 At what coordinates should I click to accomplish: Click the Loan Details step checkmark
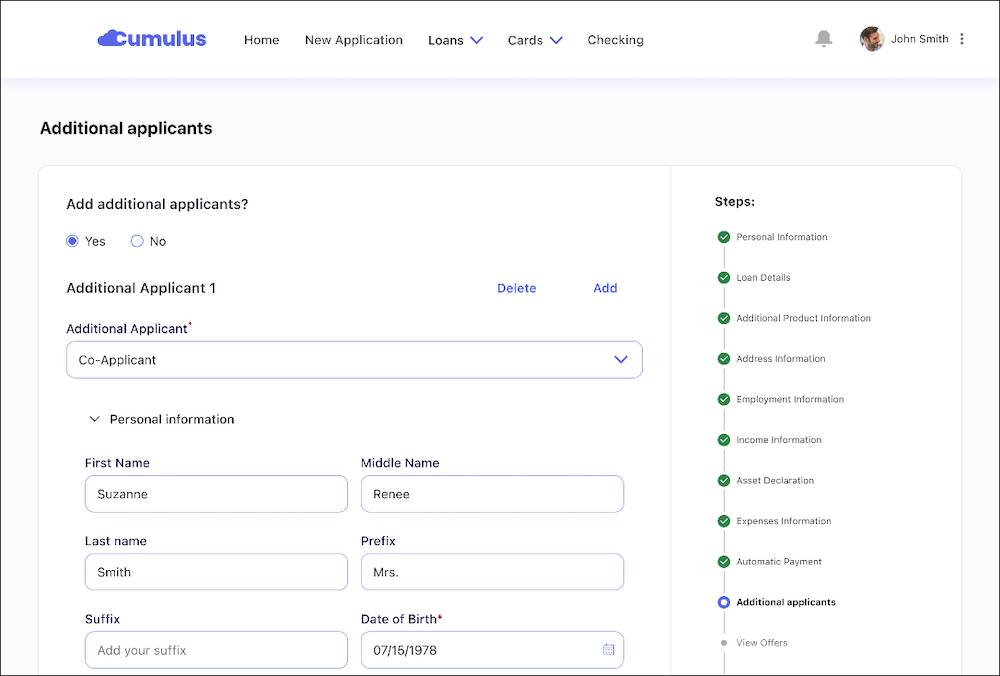(x=724, y=278)
